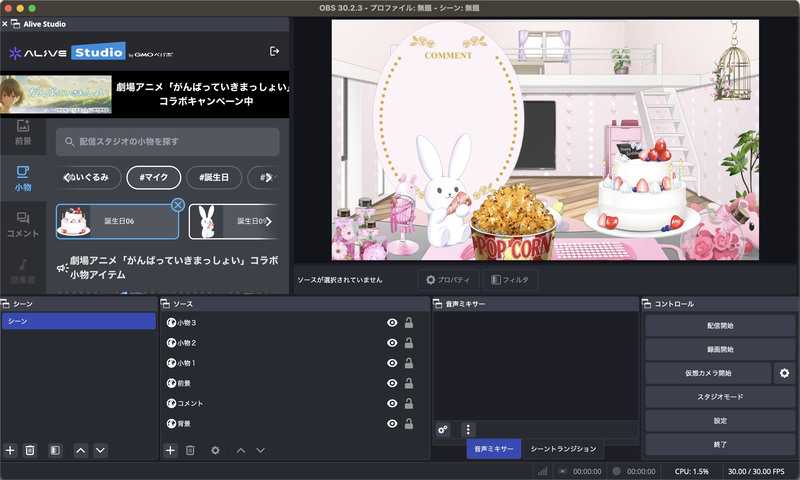Viewport: 800px width, 480px height.
Task: Select the 誕生日09 rabbit prop card
Action: pos(233,221)
